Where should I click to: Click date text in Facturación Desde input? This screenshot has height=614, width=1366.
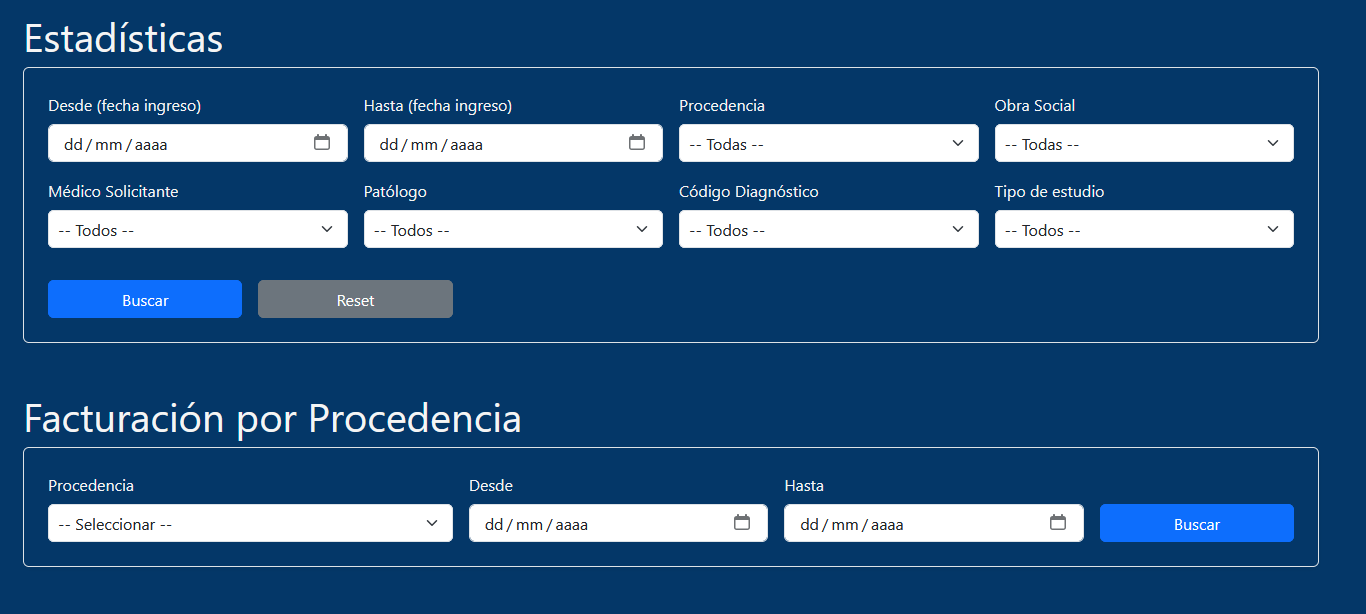(x=536, y=524)
